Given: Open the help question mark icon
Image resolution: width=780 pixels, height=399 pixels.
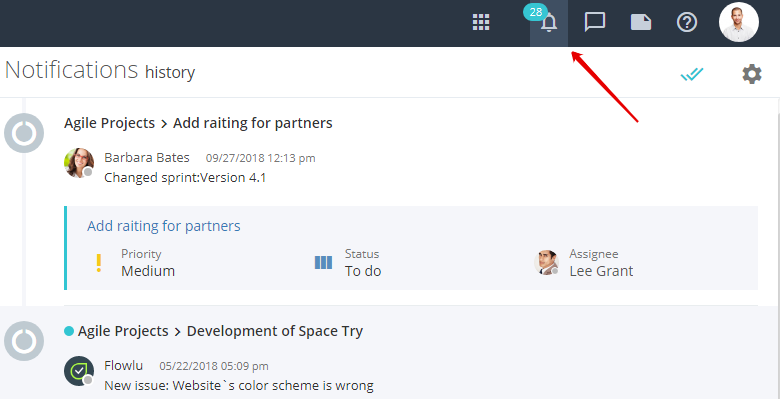Looking at the screenshot, I should 687,22.
